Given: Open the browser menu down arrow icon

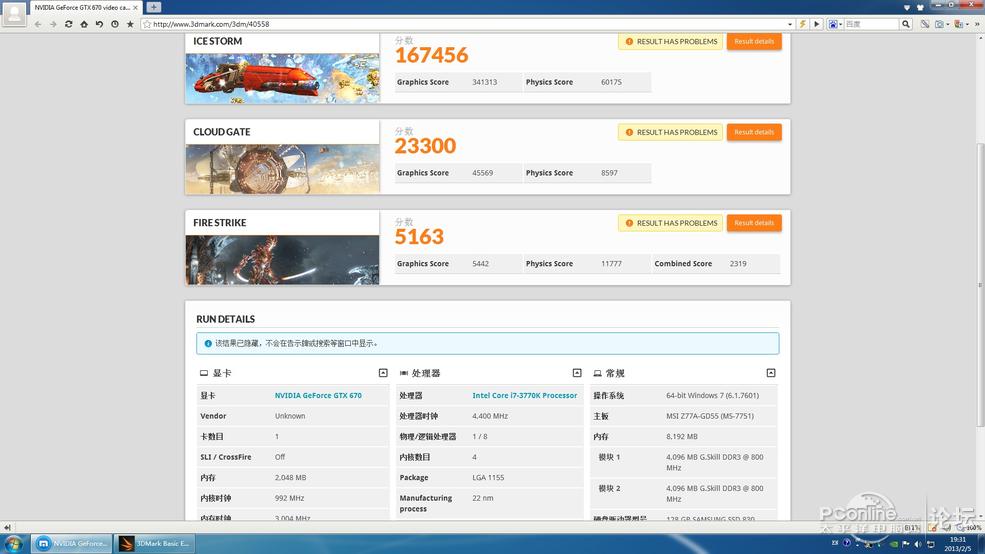Looking at the screenshot, I should pos(906,8).
